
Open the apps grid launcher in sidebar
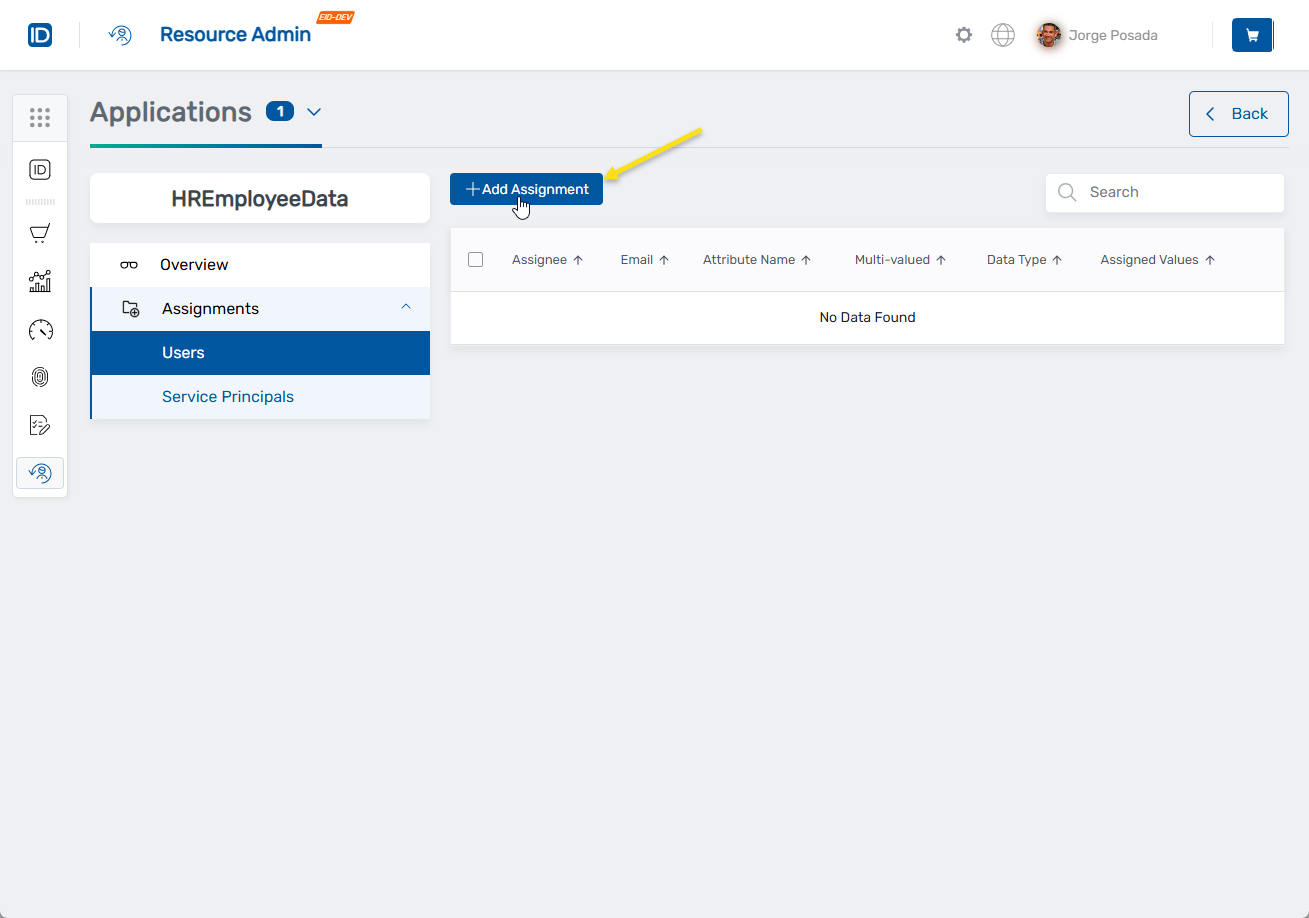tap(40, 117)
